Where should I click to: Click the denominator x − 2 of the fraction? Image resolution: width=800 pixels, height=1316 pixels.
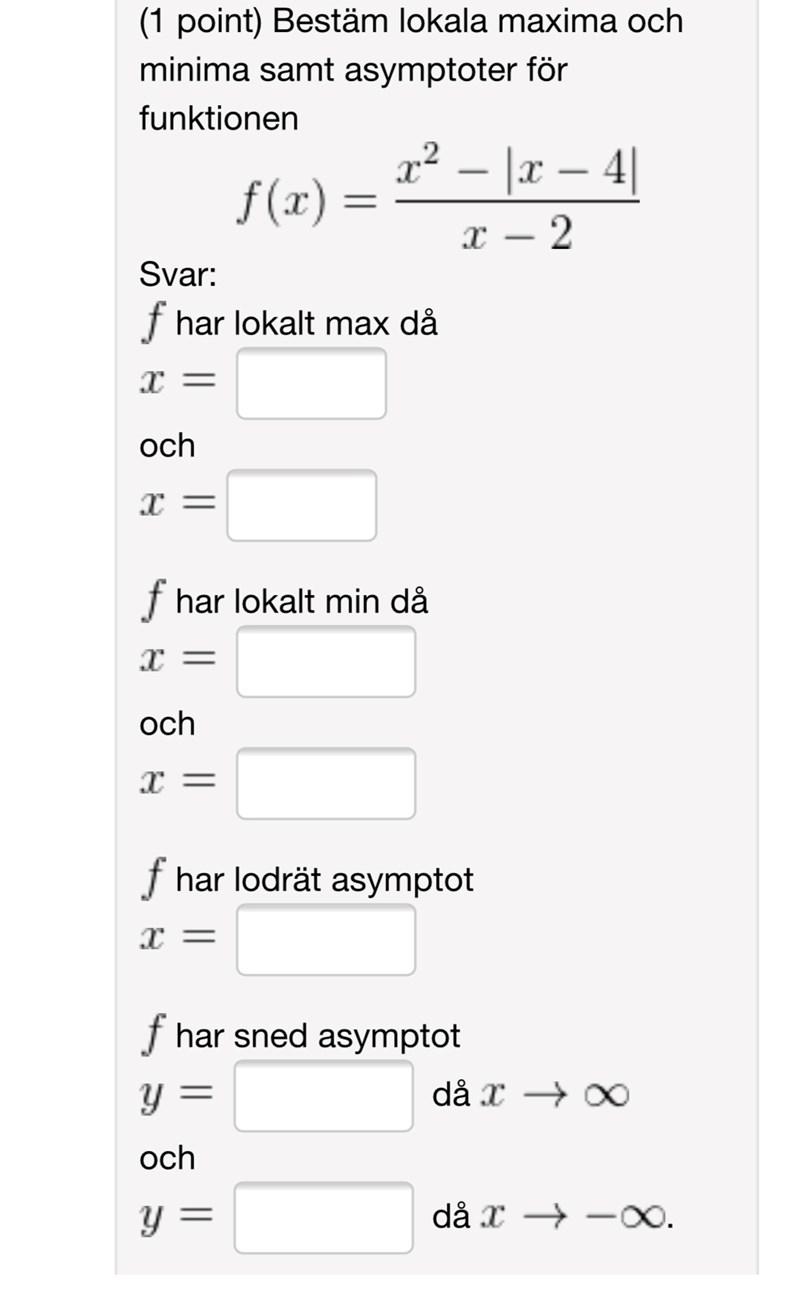tap(517, 234)
